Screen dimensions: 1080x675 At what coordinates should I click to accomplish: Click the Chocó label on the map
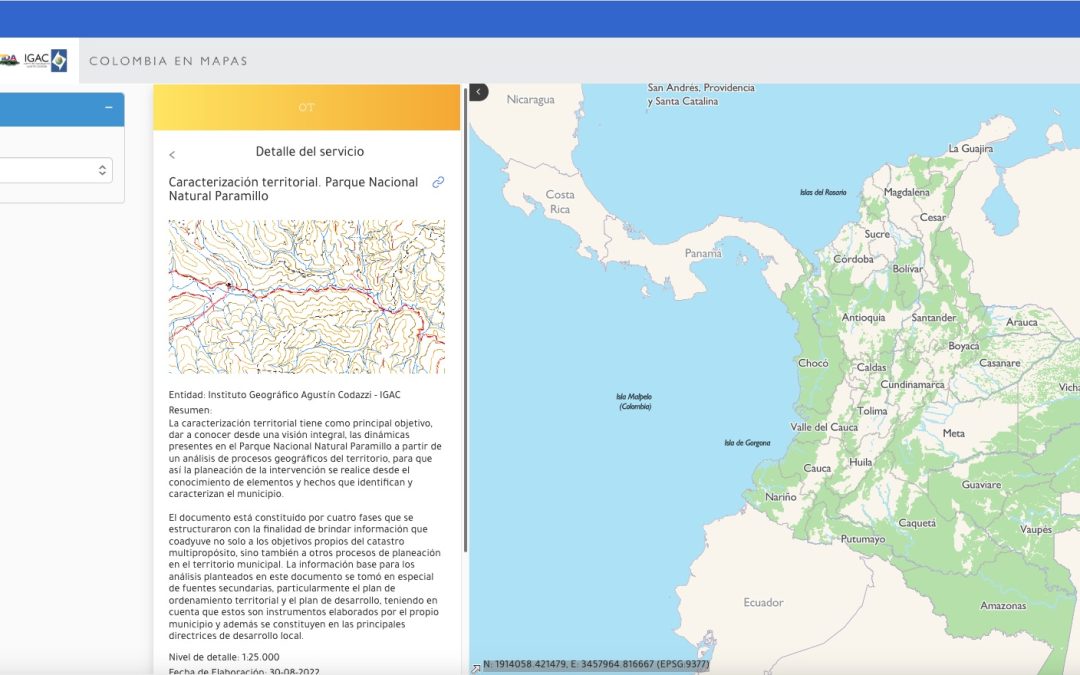pyautogui.click(x=813, y=363)
